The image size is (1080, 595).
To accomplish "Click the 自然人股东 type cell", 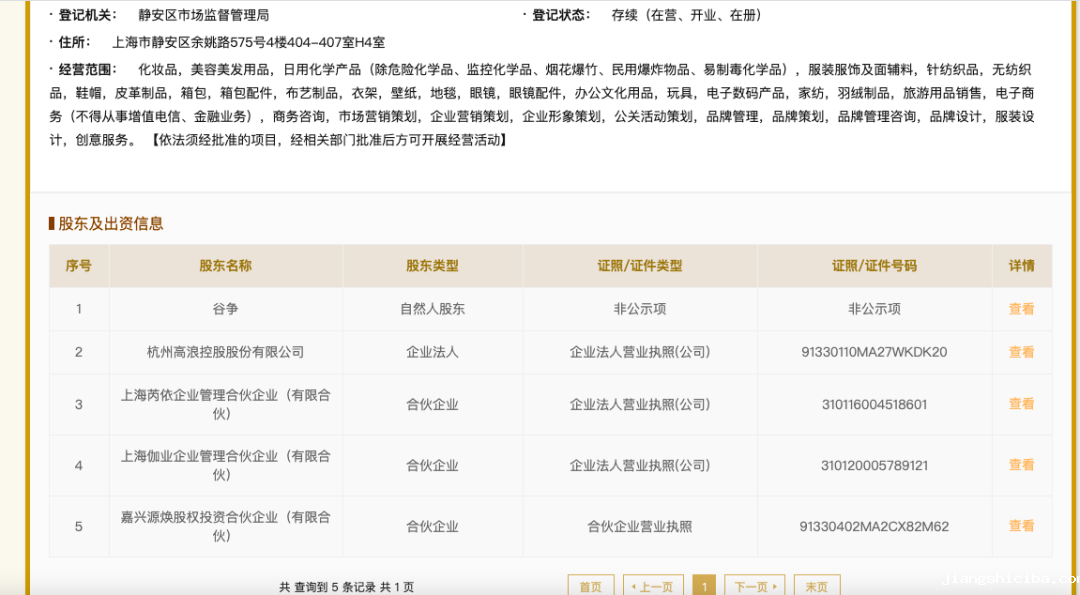I will coord(433,309).
